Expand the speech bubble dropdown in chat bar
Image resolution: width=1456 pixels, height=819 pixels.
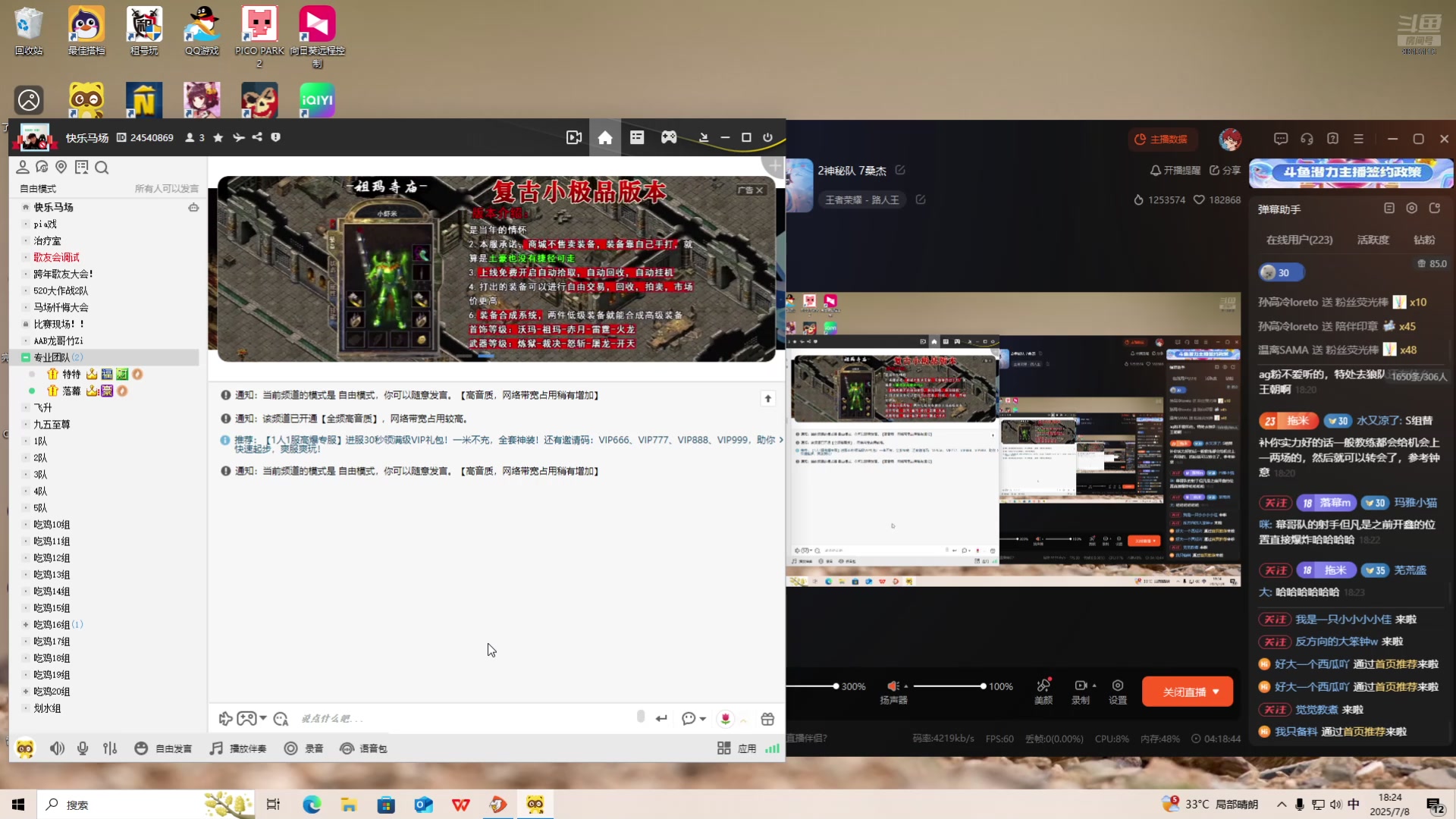point(703,719)
